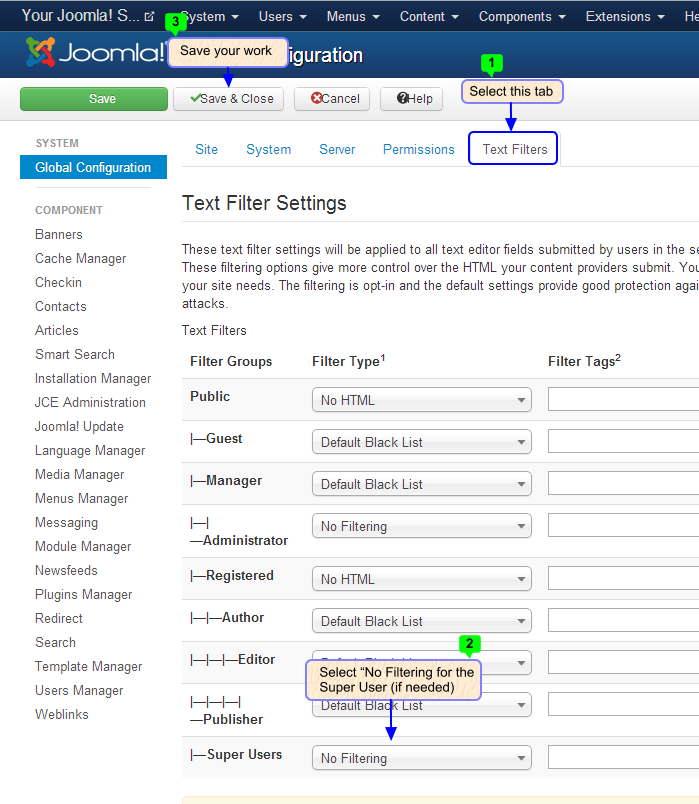Open the Content menu

(429, 16)
